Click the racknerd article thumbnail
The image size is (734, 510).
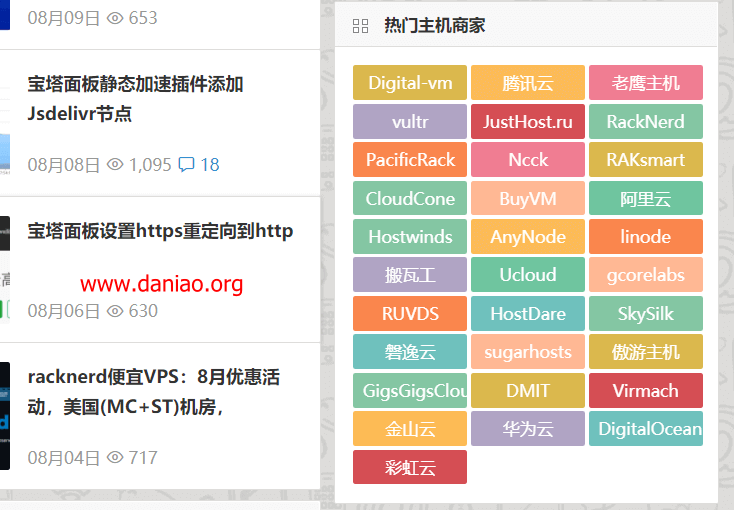[x=5, y=415]
